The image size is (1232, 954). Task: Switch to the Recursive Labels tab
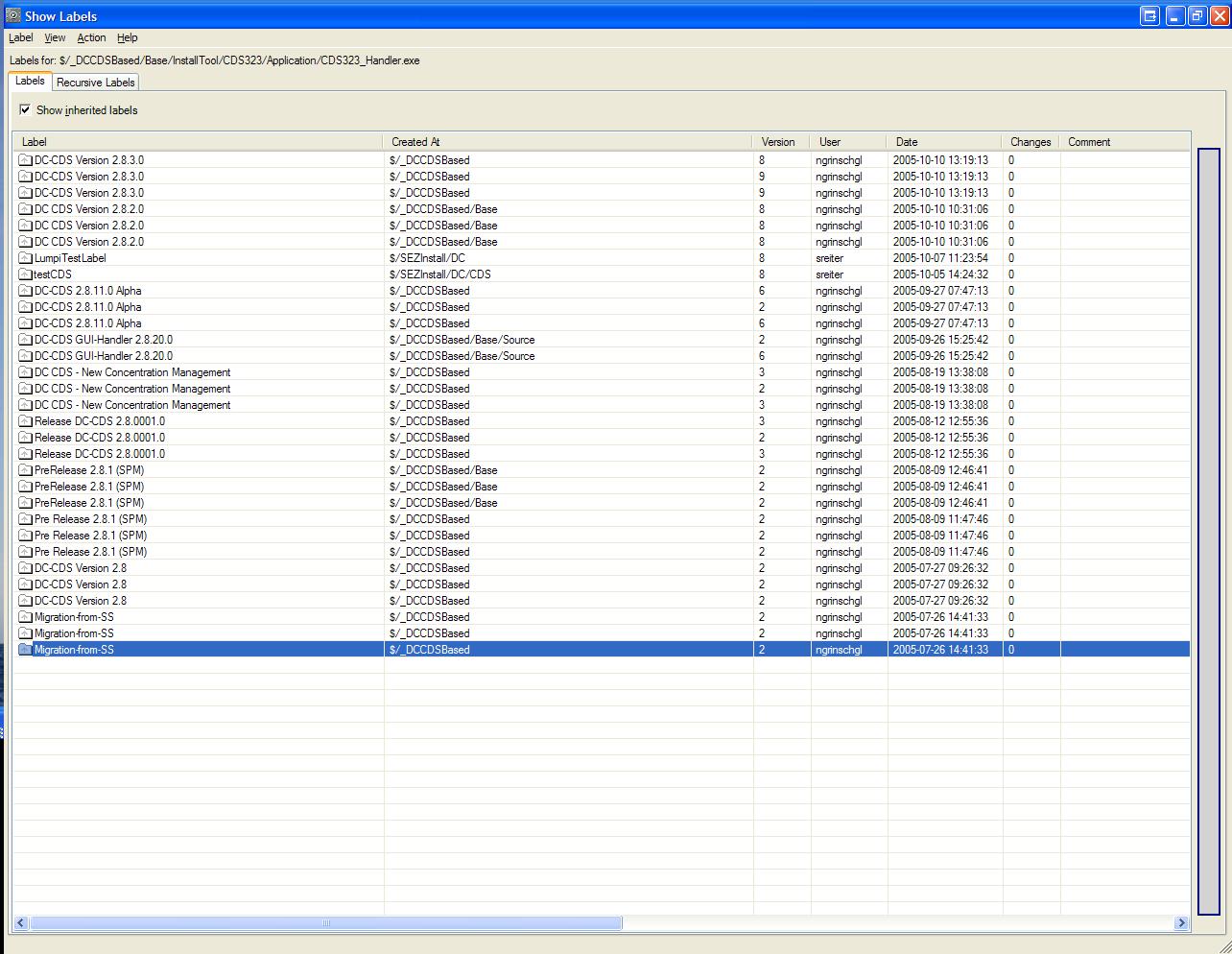96,83
